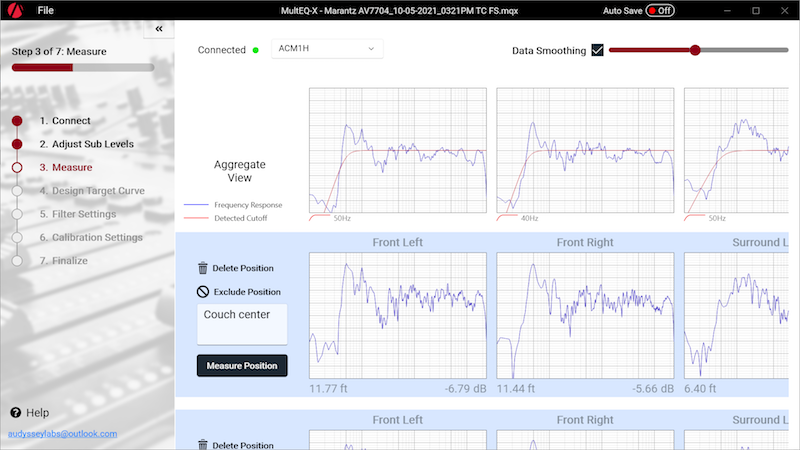
Task: Click Delete Position for Couch center
Action: click(243, 268)
